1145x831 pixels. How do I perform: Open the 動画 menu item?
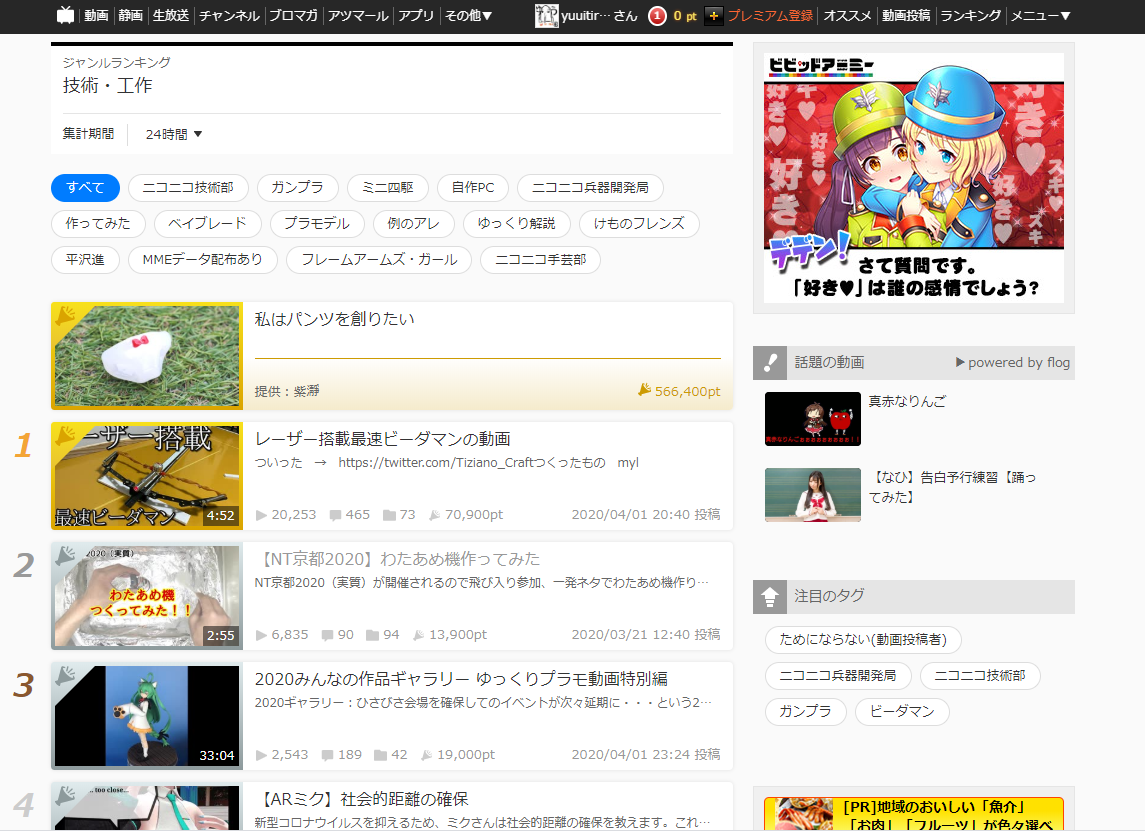[96, 15]
